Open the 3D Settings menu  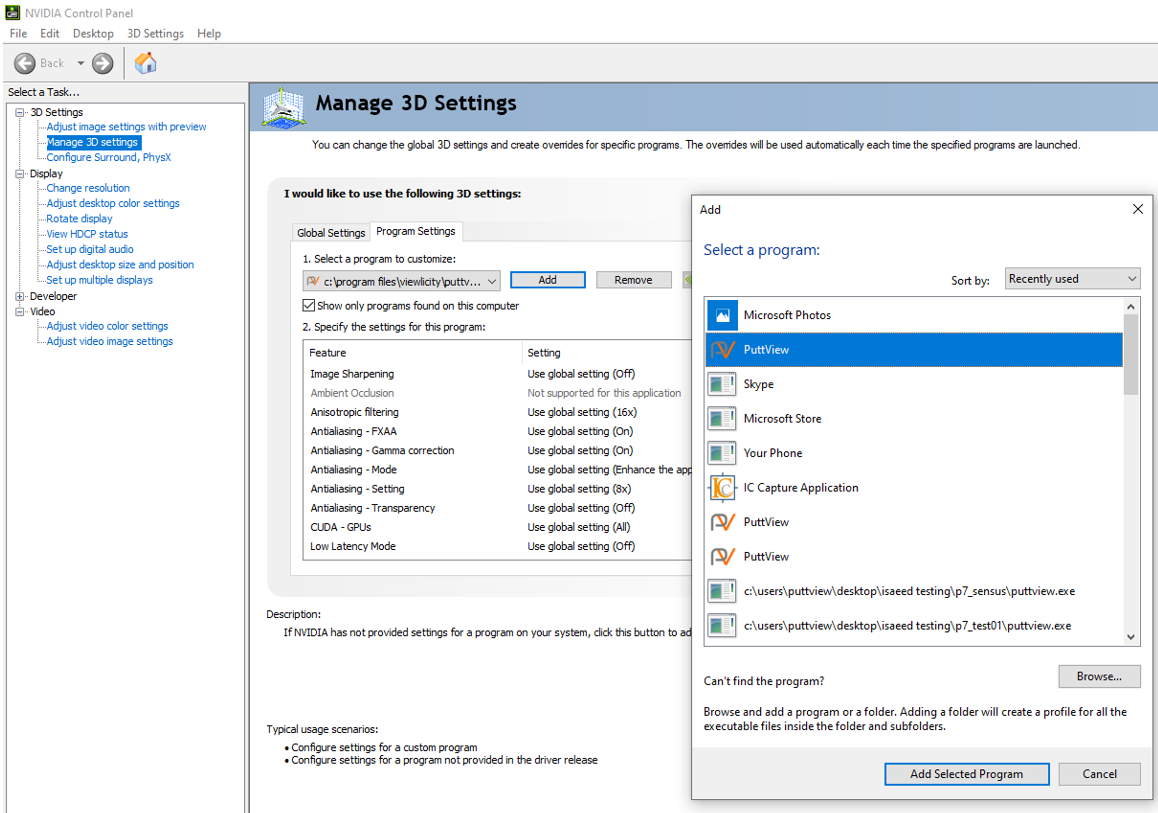point(155,33)
